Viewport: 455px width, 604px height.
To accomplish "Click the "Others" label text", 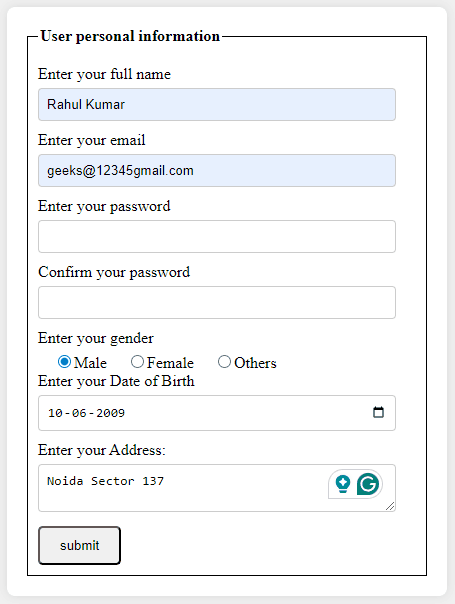I will 255,363.
